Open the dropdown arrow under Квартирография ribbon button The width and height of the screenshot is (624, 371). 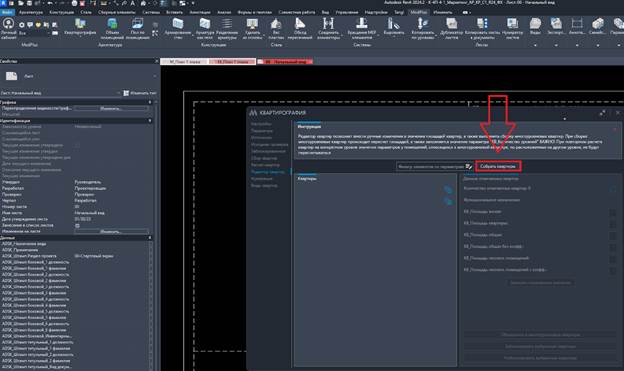coord(80,37)
